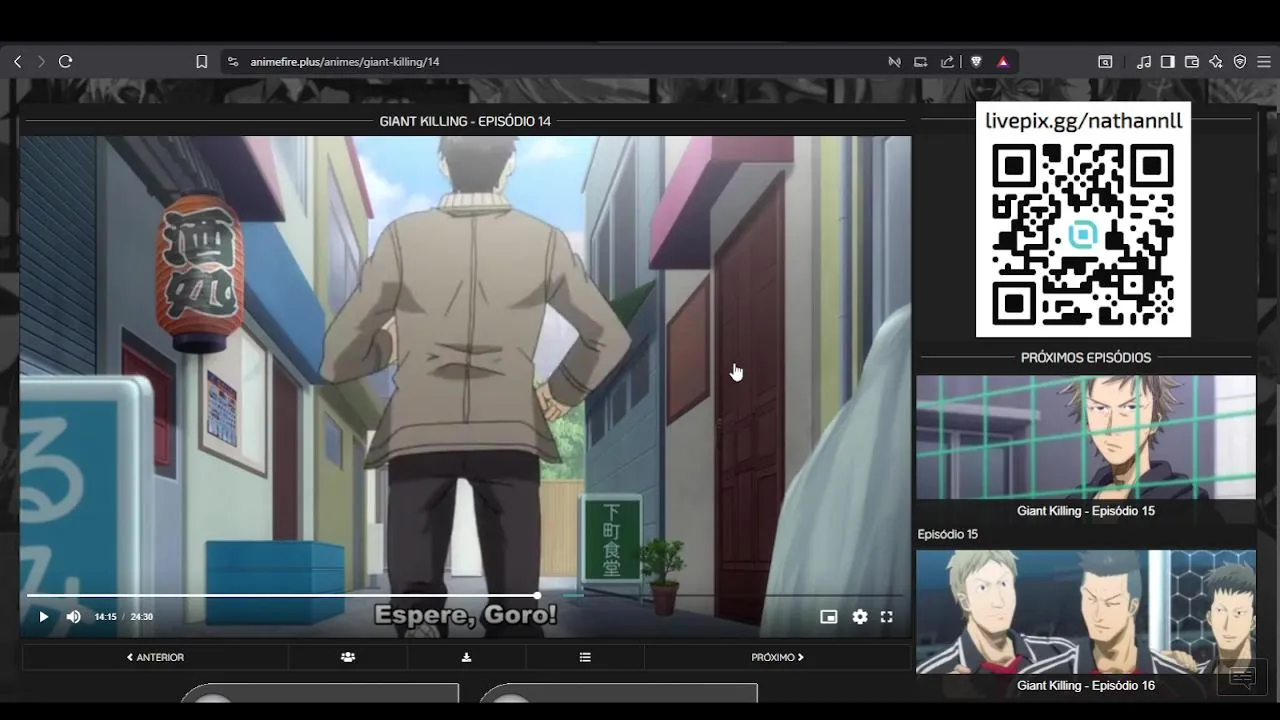
Task: Click 'Giant Killing - Episódio 16' title link
Action: tap(1086, 686)
